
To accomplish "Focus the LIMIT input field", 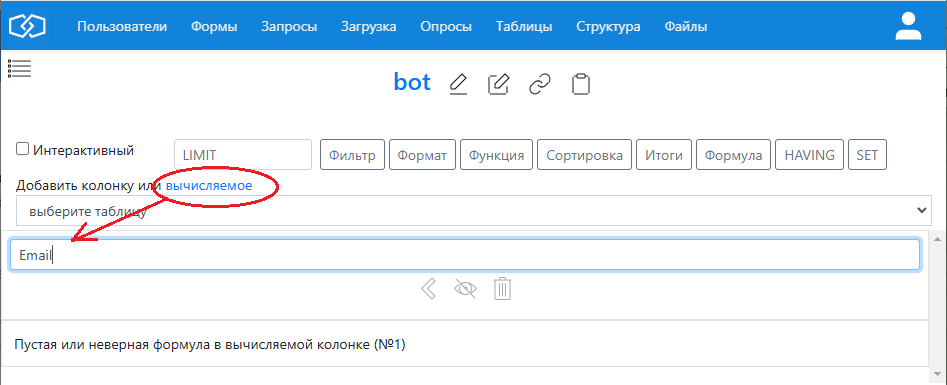I will click(x=243, y=155).
